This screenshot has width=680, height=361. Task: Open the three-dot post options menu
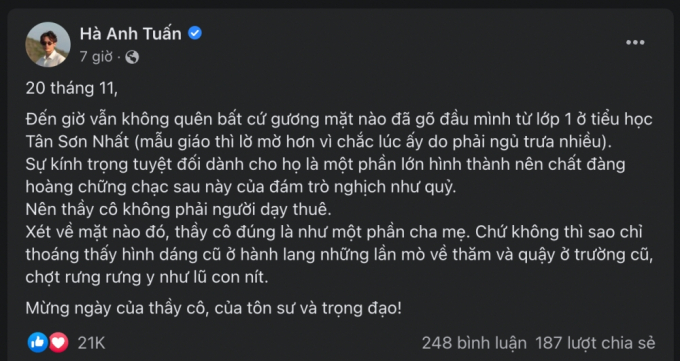(x=635, y=43)
